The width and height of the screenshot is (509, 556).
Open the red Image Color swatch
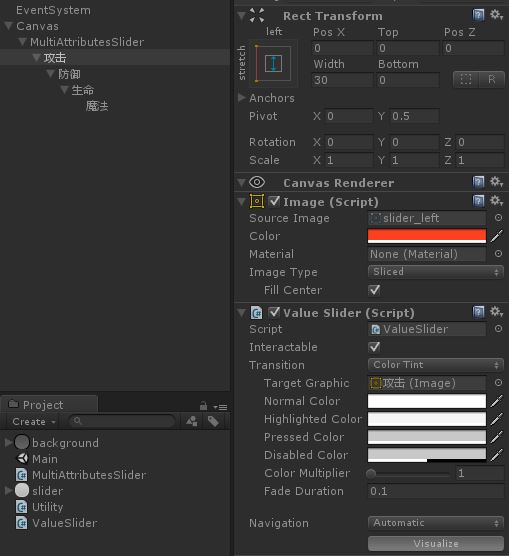coord(427,236)
